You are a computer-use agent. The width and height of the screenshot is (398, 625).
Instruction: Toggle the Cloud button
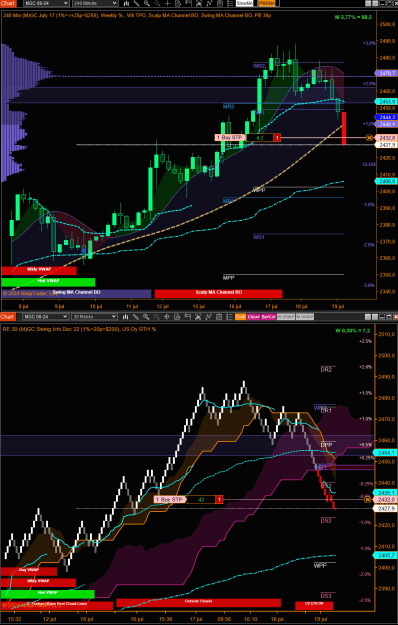click(x=253, y=317)
